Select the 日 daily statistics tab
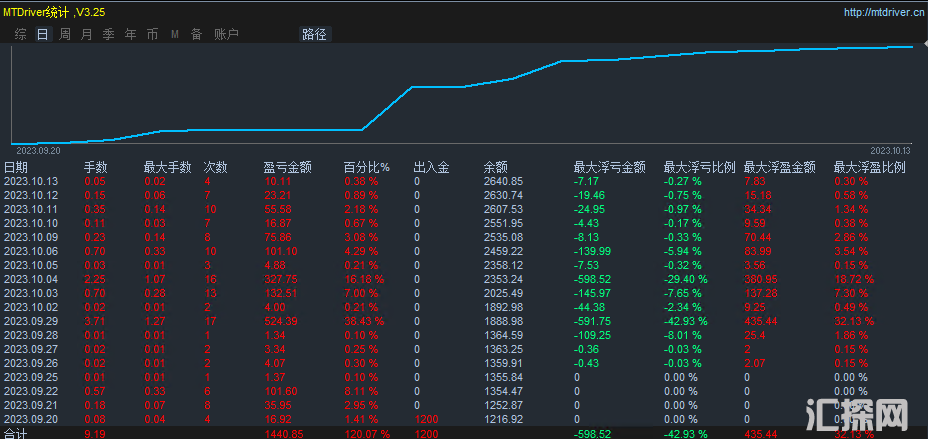 tap(42, 34)
